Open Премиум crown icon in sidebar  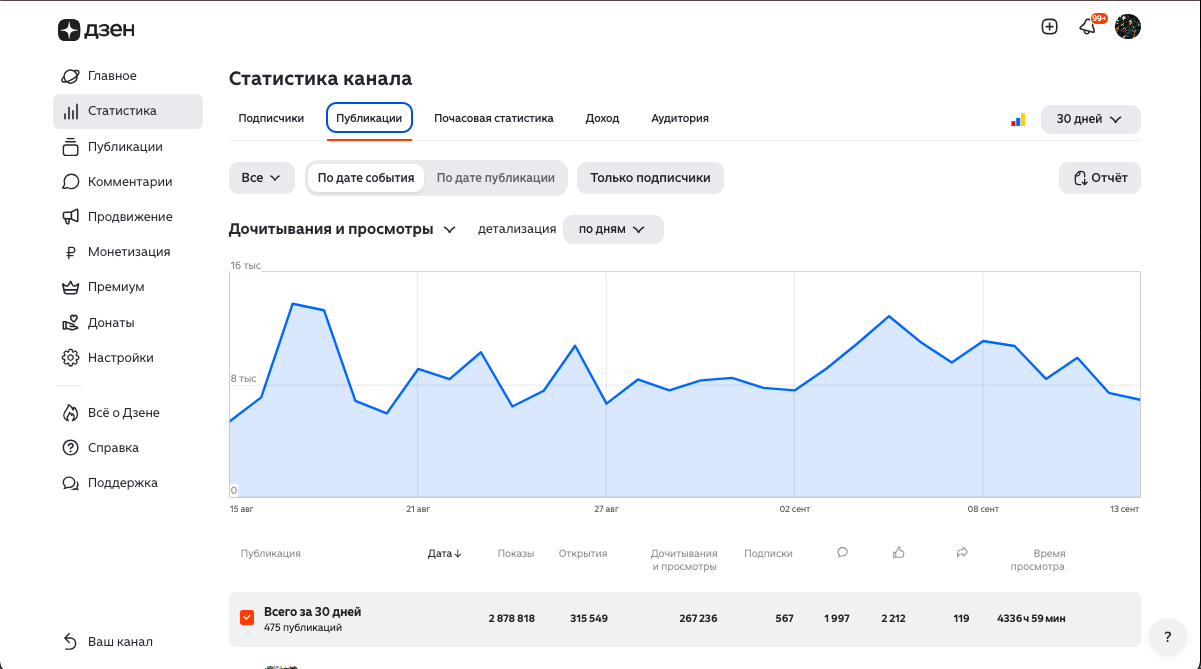tap(70, 287)
